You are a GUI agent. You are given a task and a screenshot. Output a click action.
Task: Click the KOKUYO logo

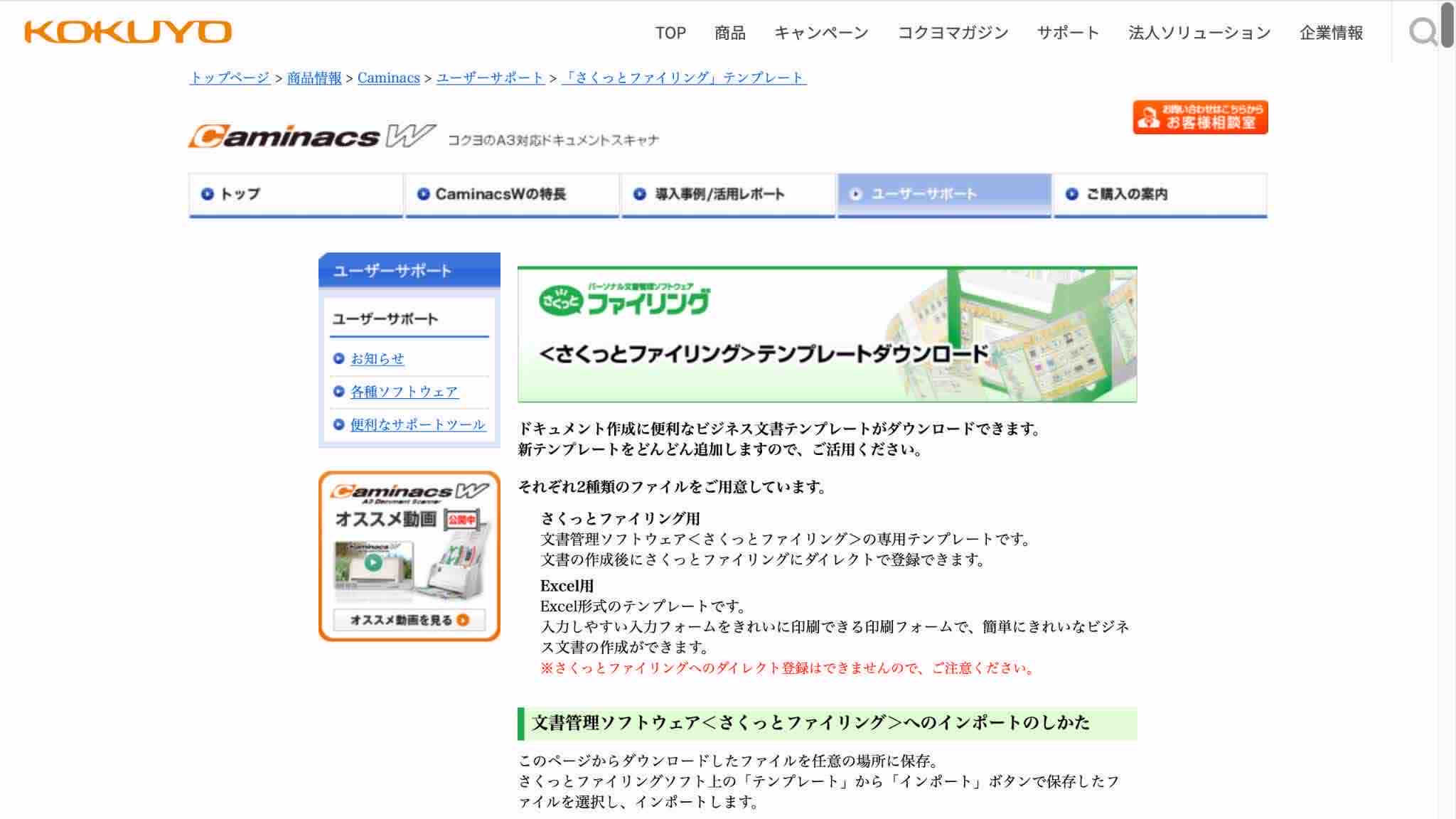[x=128, y=32]
